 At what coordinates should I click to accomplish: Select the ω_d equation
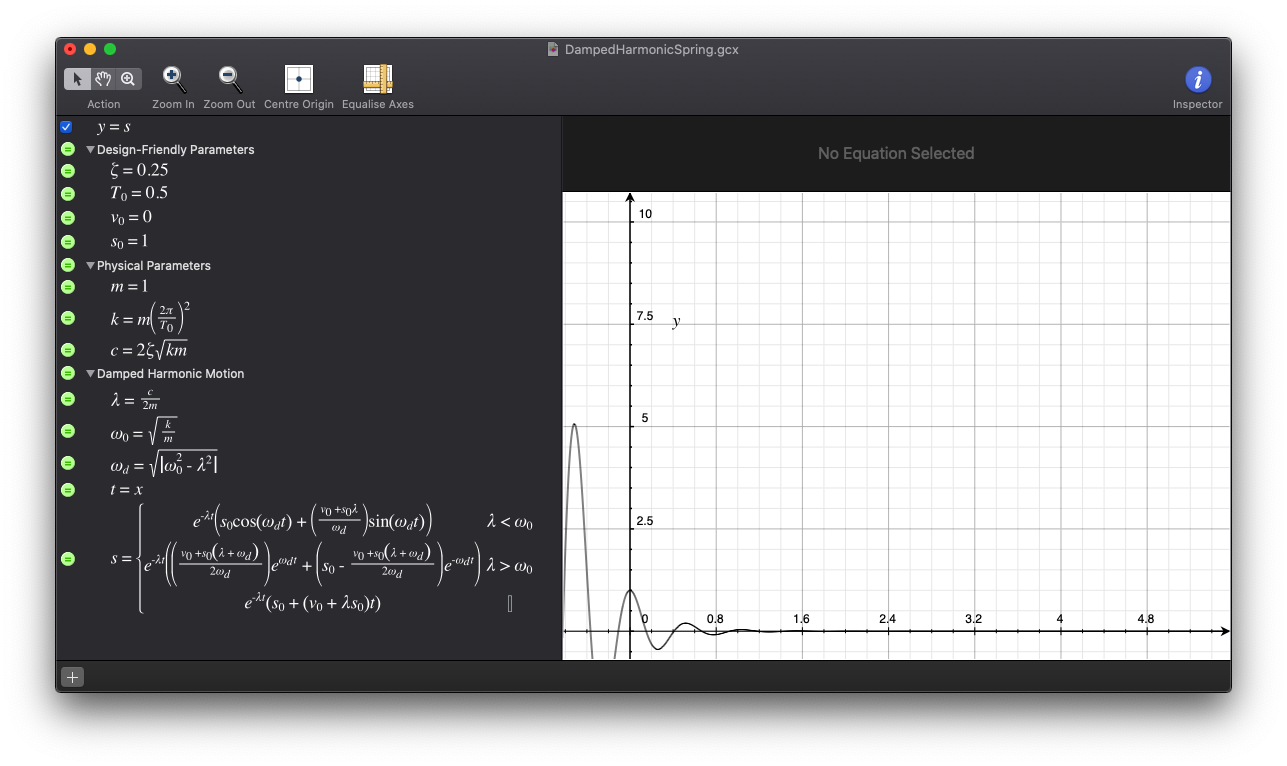164,463
